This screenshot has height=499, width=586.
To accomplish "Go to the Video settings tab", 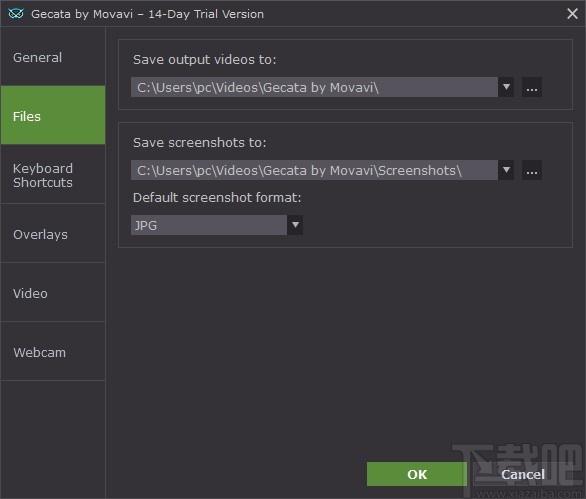I will (x=53, y=293).
